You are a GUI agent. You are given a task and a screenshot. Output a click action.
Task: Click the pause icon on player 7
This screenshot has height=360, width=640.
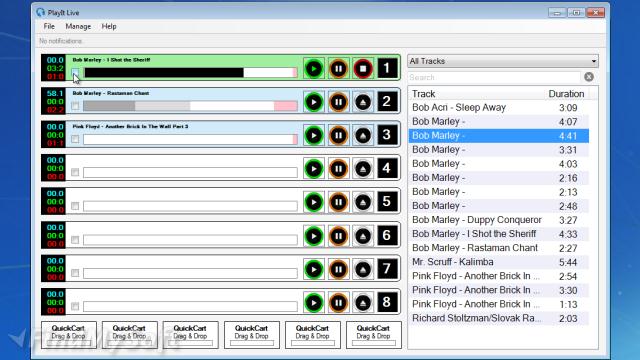click(338, 269)
